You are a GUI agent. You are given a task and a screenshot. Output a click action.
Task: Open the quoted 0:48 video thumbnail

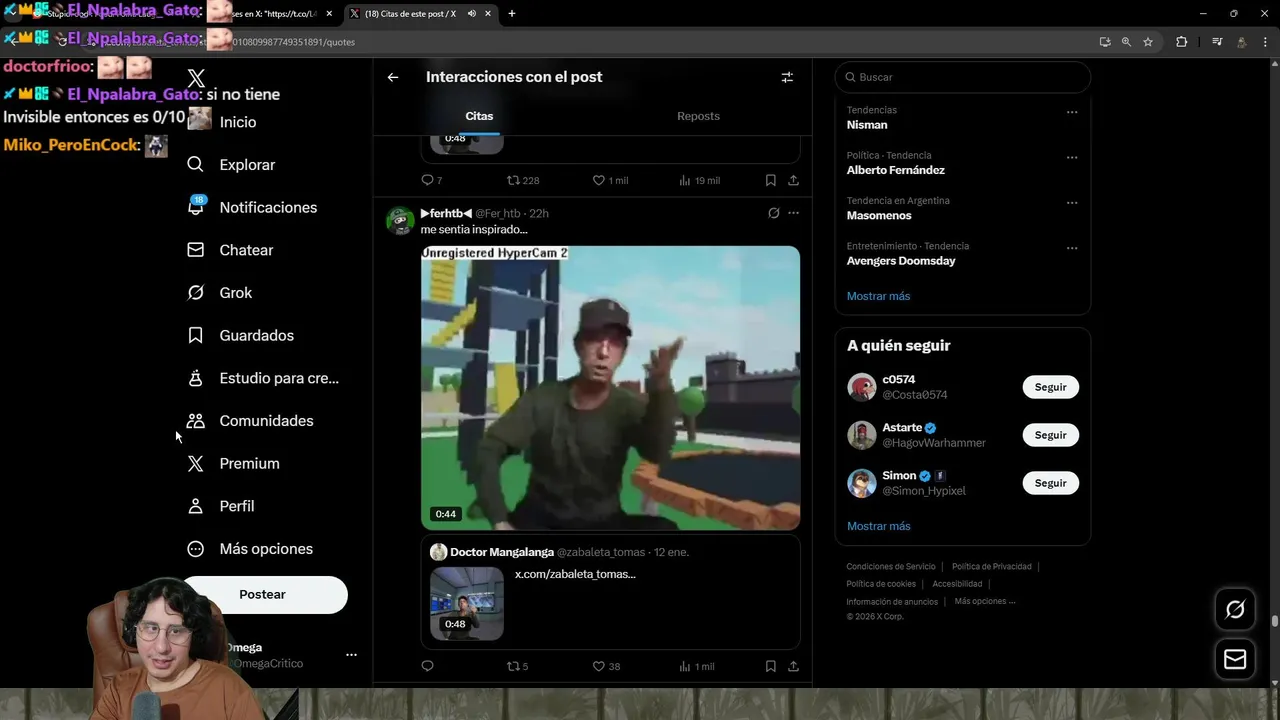(x=467, y=603)
